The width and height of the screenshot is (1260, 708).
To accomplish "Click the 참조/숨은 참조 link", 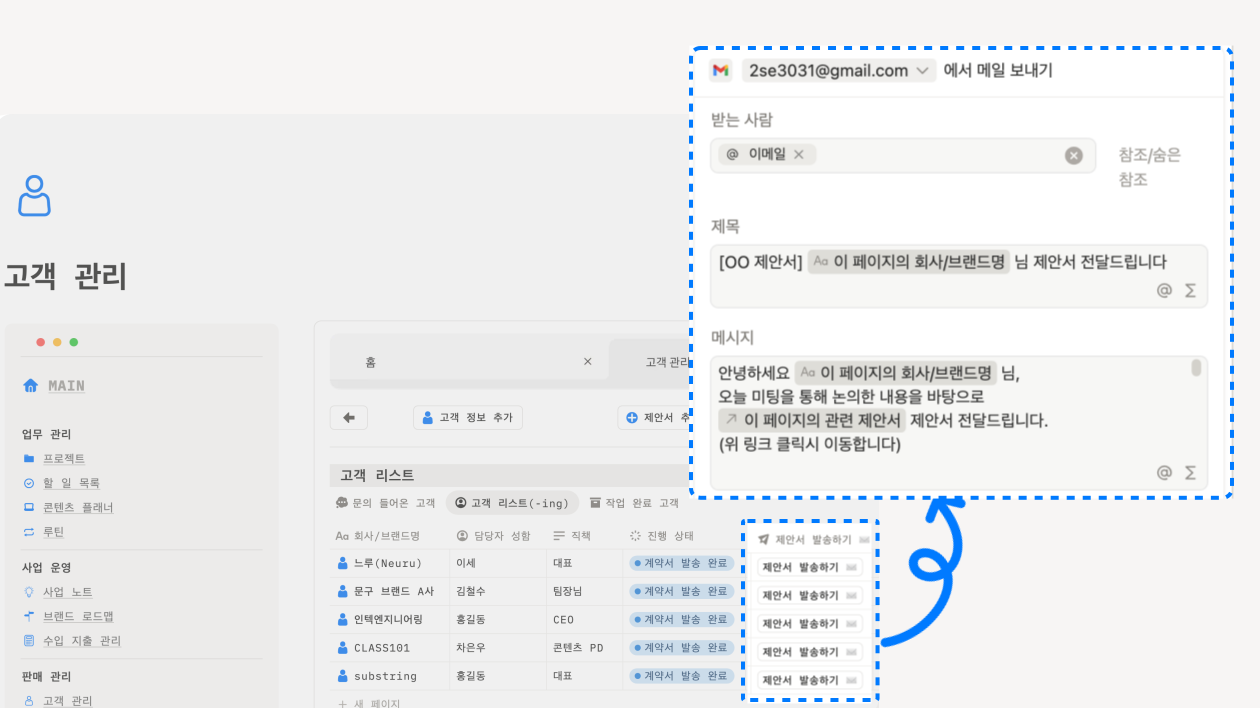I will point(1149,167).
